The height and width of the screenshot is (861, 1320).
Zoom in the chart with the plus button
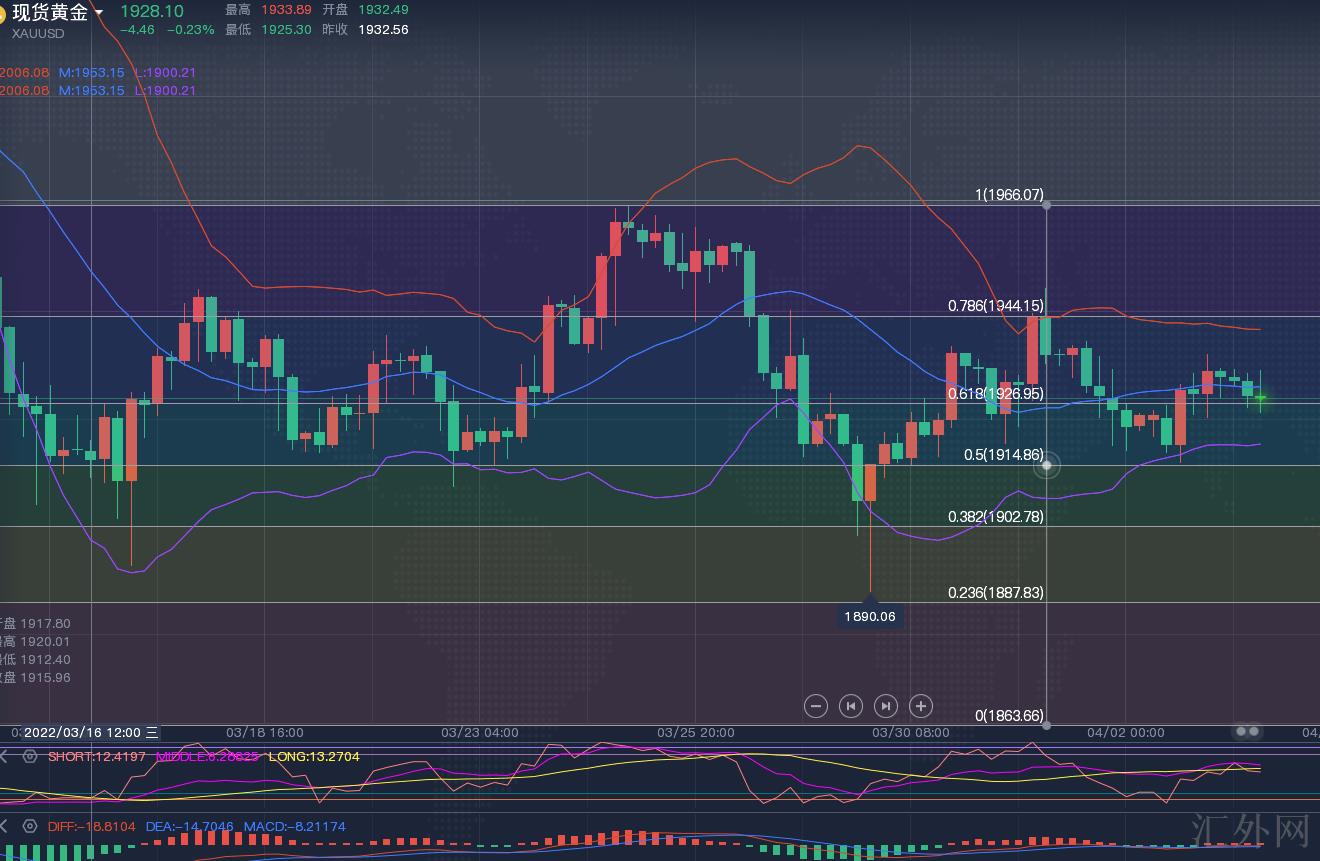click(921, 706)
